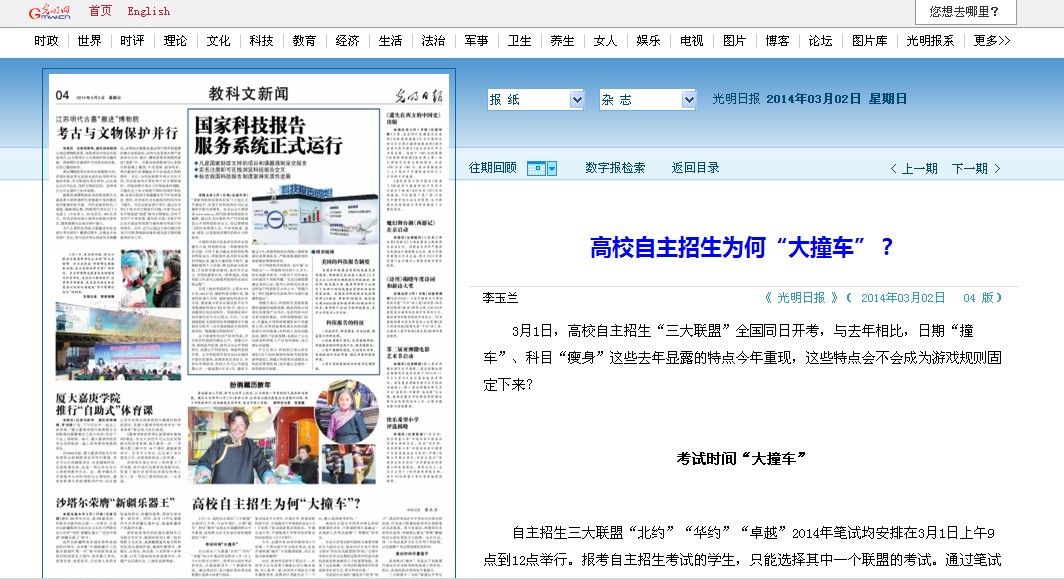Click the 数字报检索 search link
Screen dimensions: 1064x579
point(615,168)
